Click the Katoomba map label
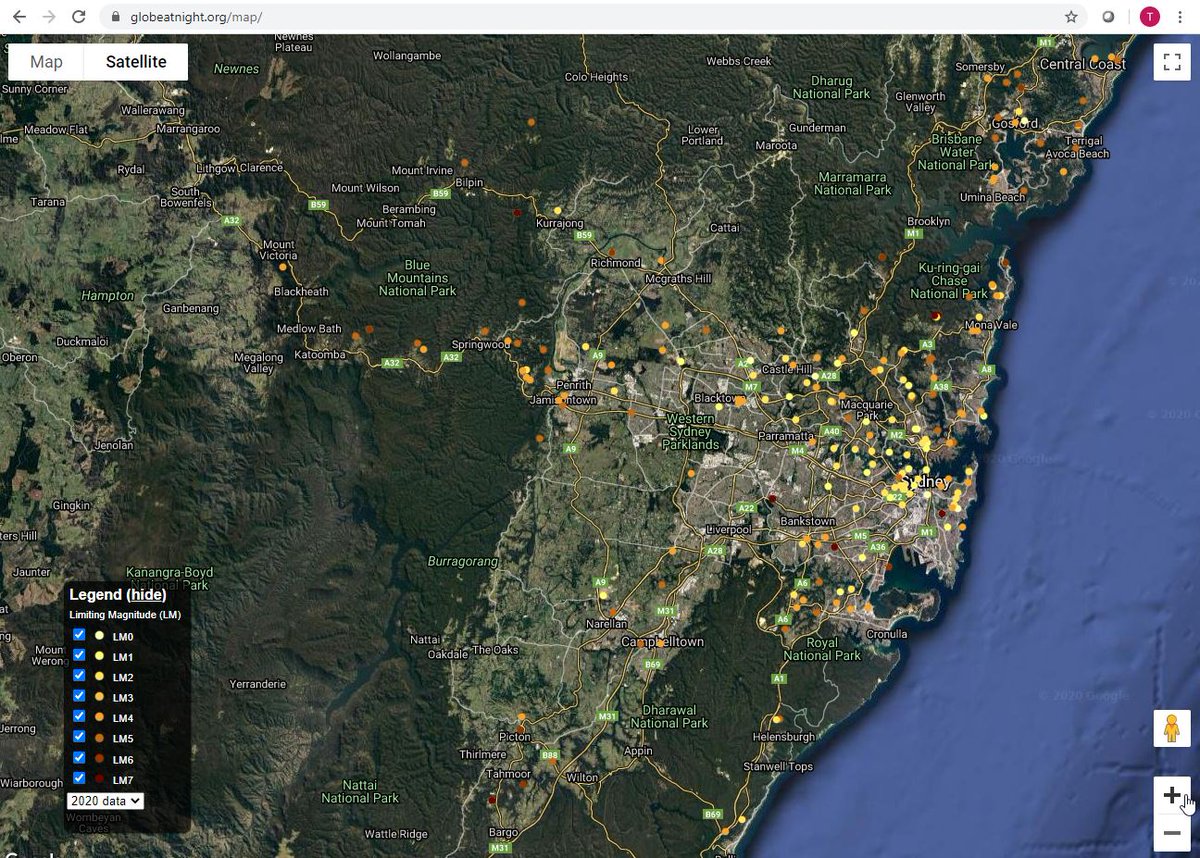Viewport: 1200px width, 858px height. (x=320, y=355)
